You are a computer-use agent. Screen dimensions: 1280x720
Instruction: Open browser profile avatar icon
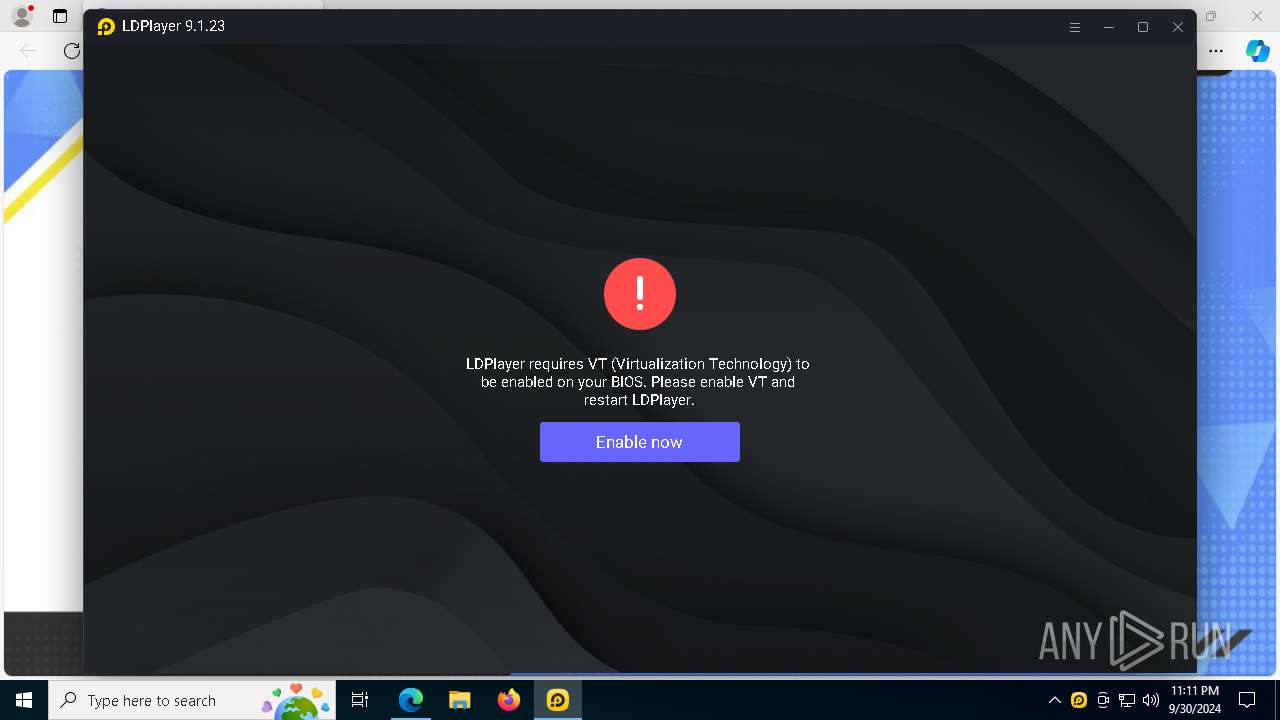pos(21,16)
